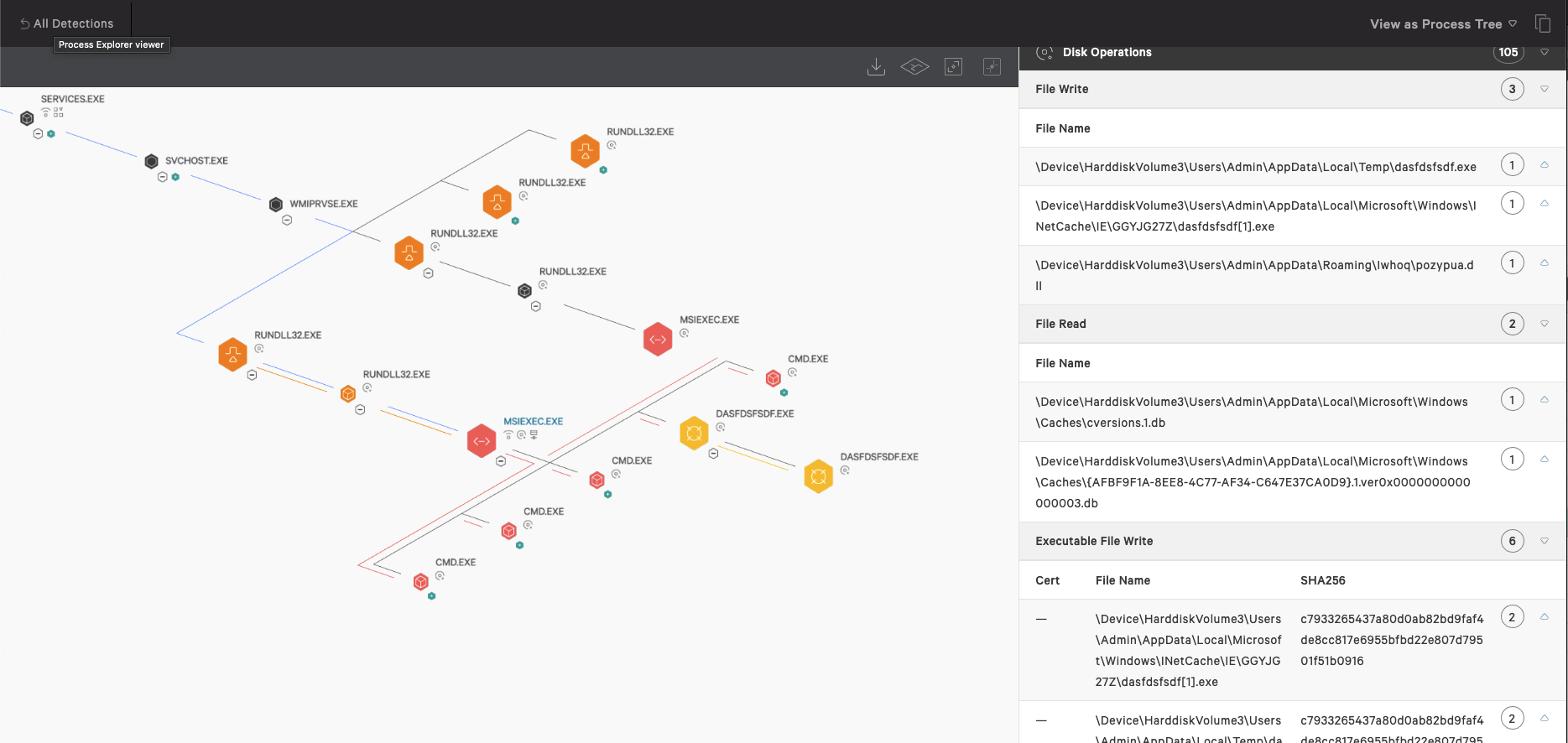1568x743 pixels.
Task: Click the File Read section header
Action: tap(1292, 324)
